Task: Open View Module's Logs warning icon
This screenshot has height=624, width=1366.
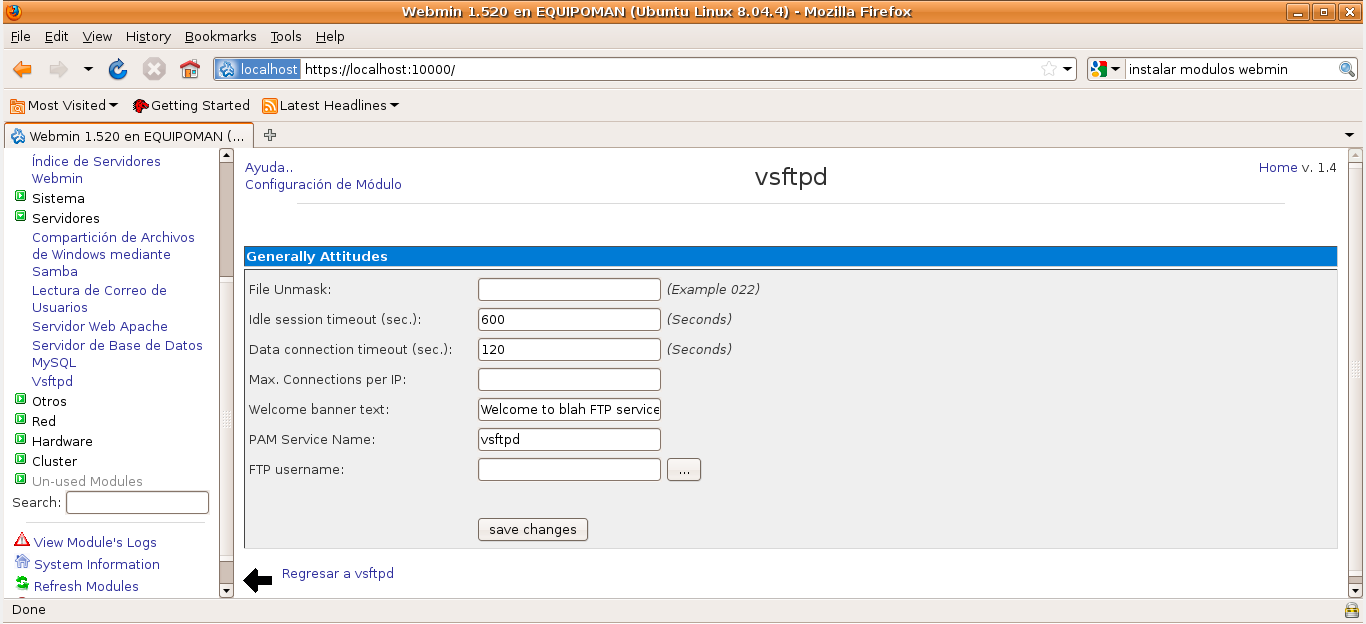Action: [20, 541]
